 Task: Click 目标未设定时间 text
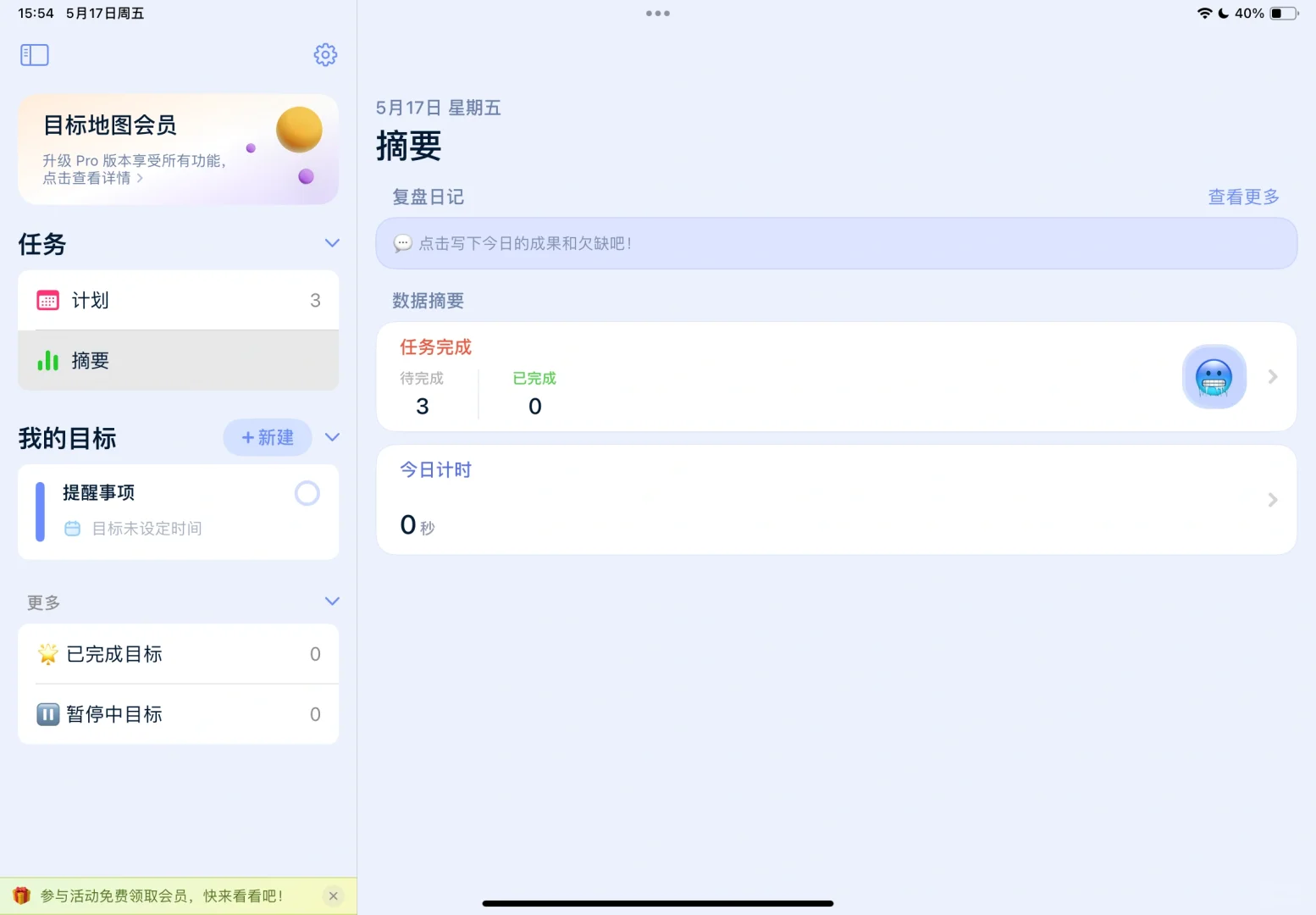[x=147, y=529]
